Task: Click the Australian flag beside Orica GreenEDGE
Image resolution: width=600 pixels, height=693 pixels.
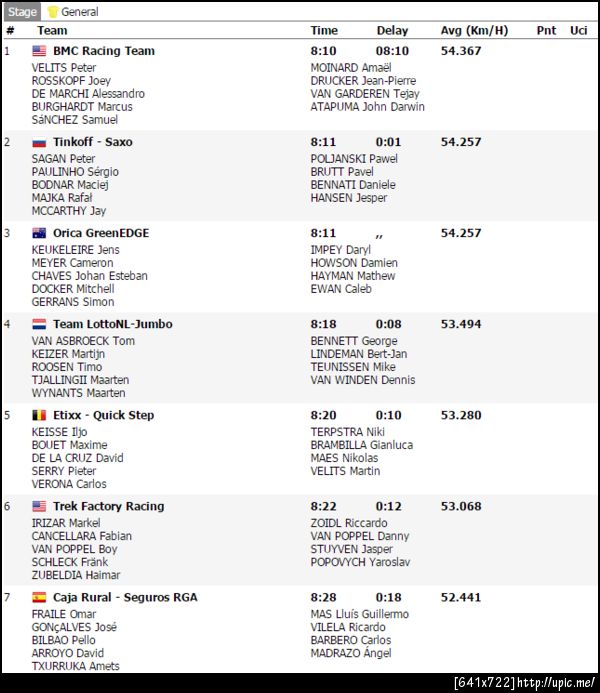Action: (x=39, y=233)
